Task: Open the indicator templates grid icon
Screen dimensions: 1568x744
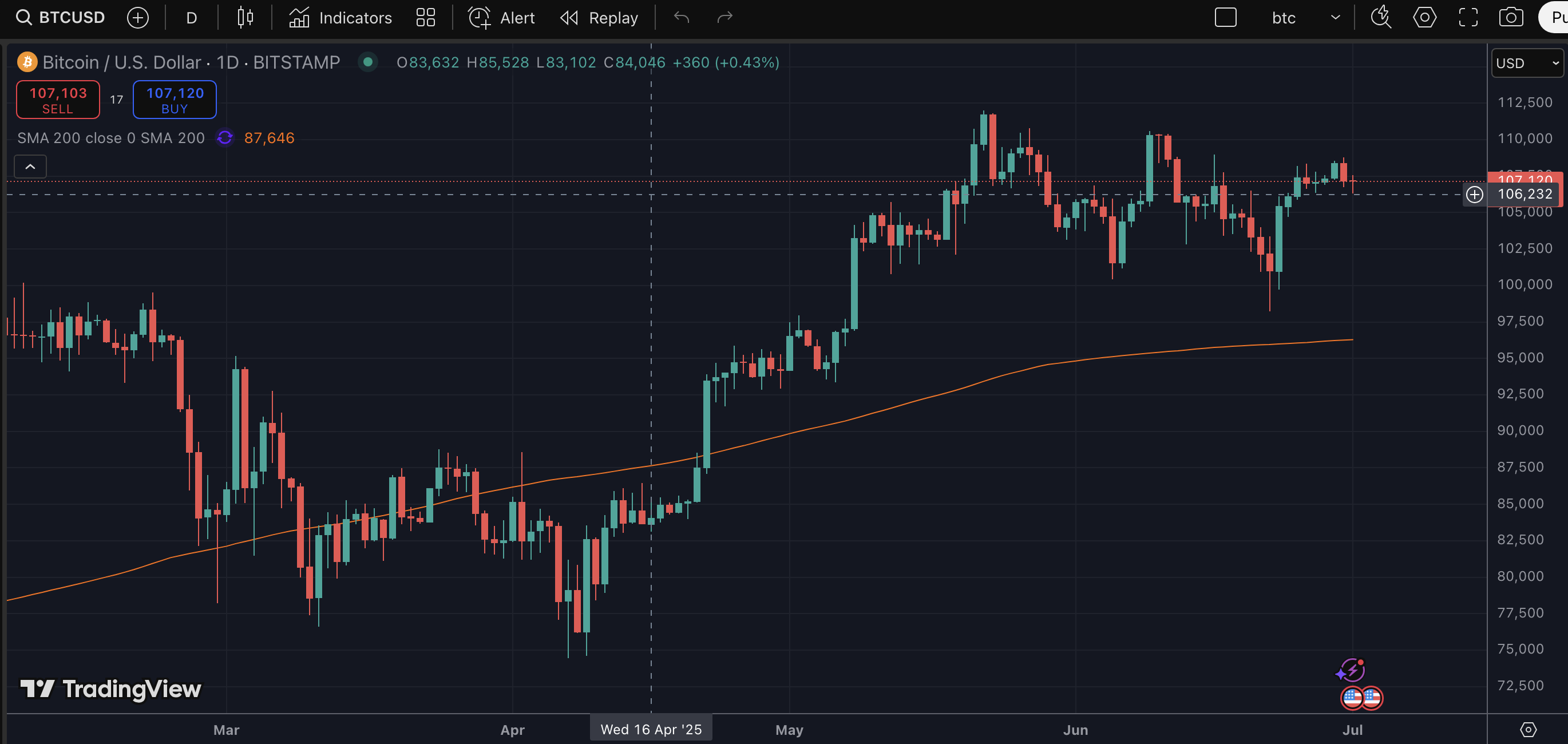Action: [x=426, y=18]
